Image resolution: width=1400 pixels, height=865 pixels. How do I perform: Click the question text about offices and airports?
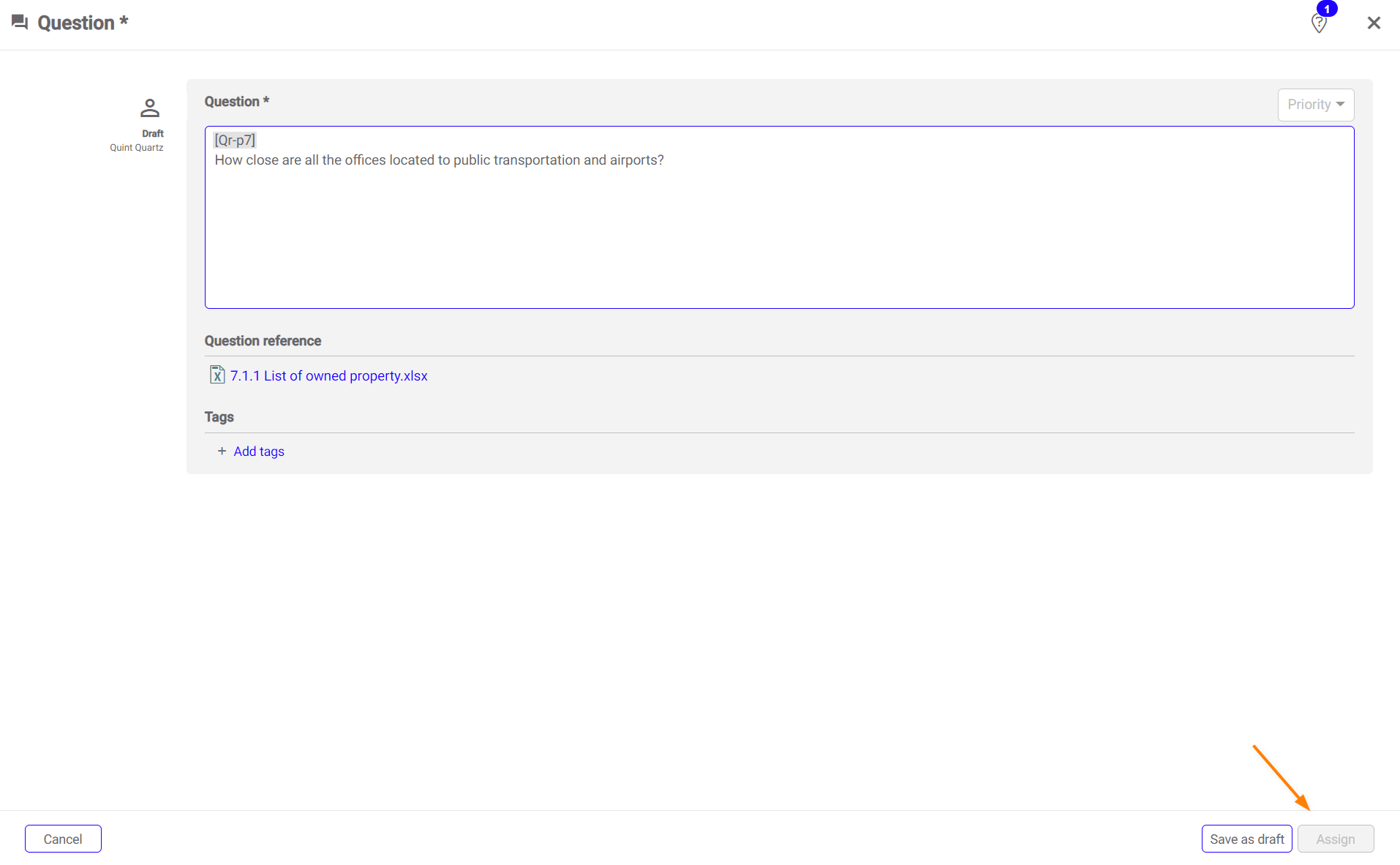point(439,160)
